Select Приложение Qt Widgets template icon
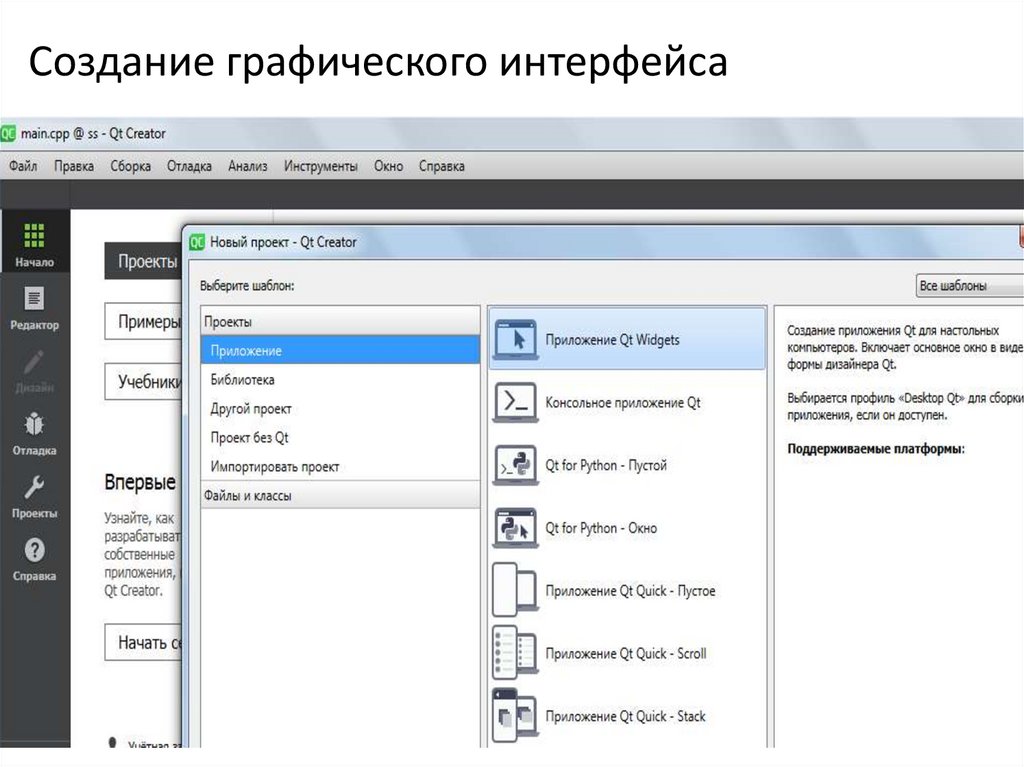 [515, 340]
